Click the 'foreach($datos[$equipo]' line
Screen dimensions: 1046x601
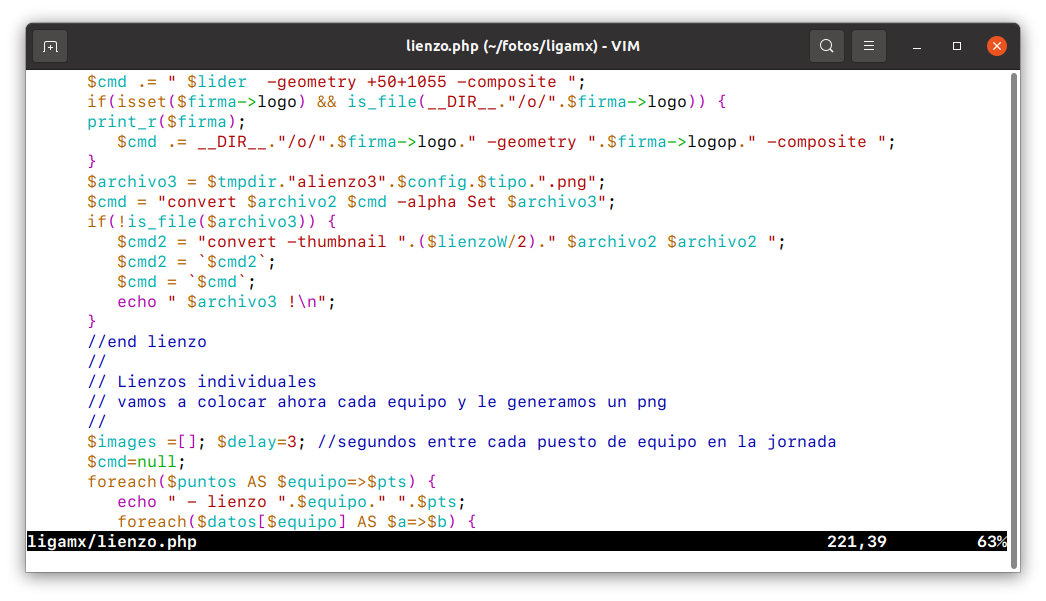[x=297, y=522]
